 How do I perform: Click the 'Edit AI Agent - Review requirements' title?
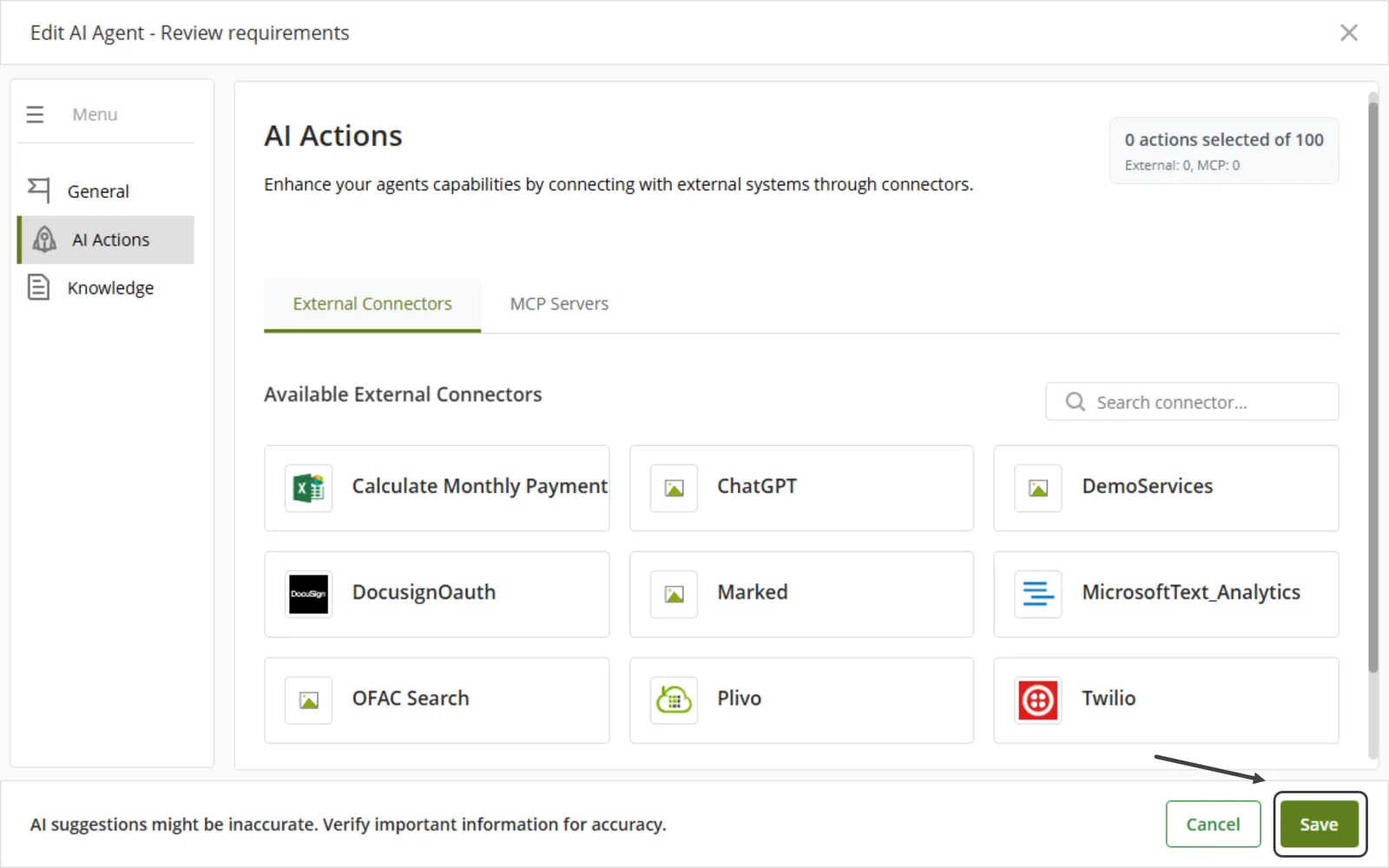pyautogui.click(x=189, y=33)
